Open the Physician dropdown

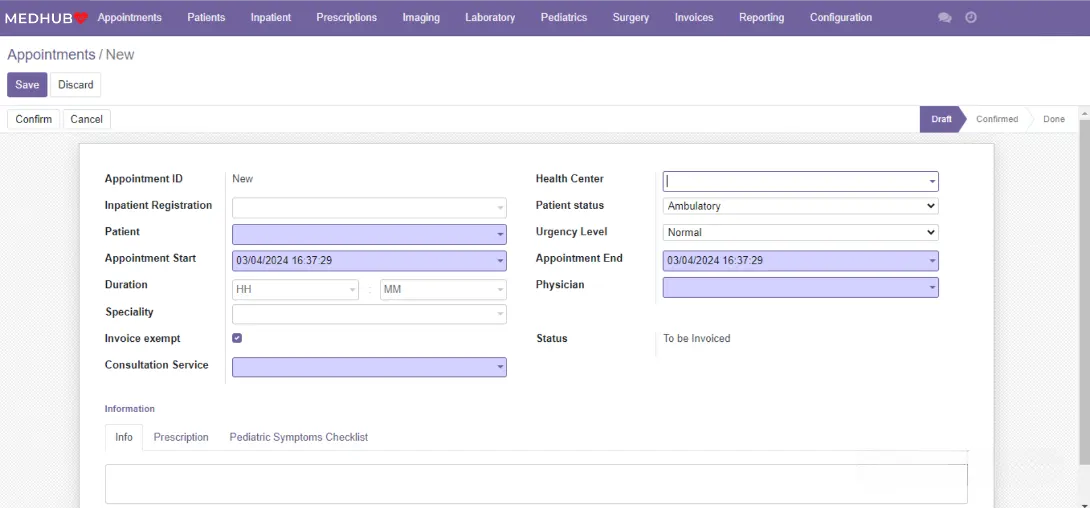coord(800,287)
